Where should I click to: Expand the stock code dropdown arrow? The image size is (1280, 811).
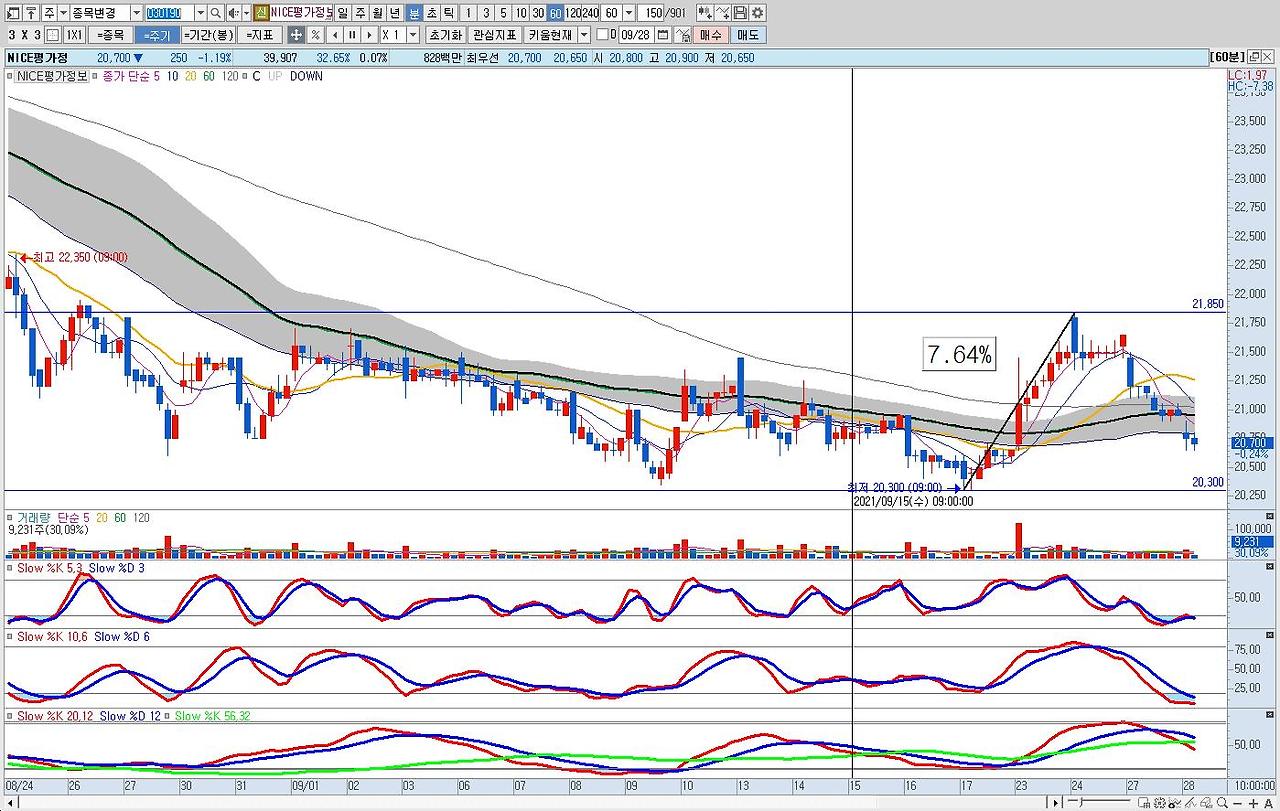200,13
